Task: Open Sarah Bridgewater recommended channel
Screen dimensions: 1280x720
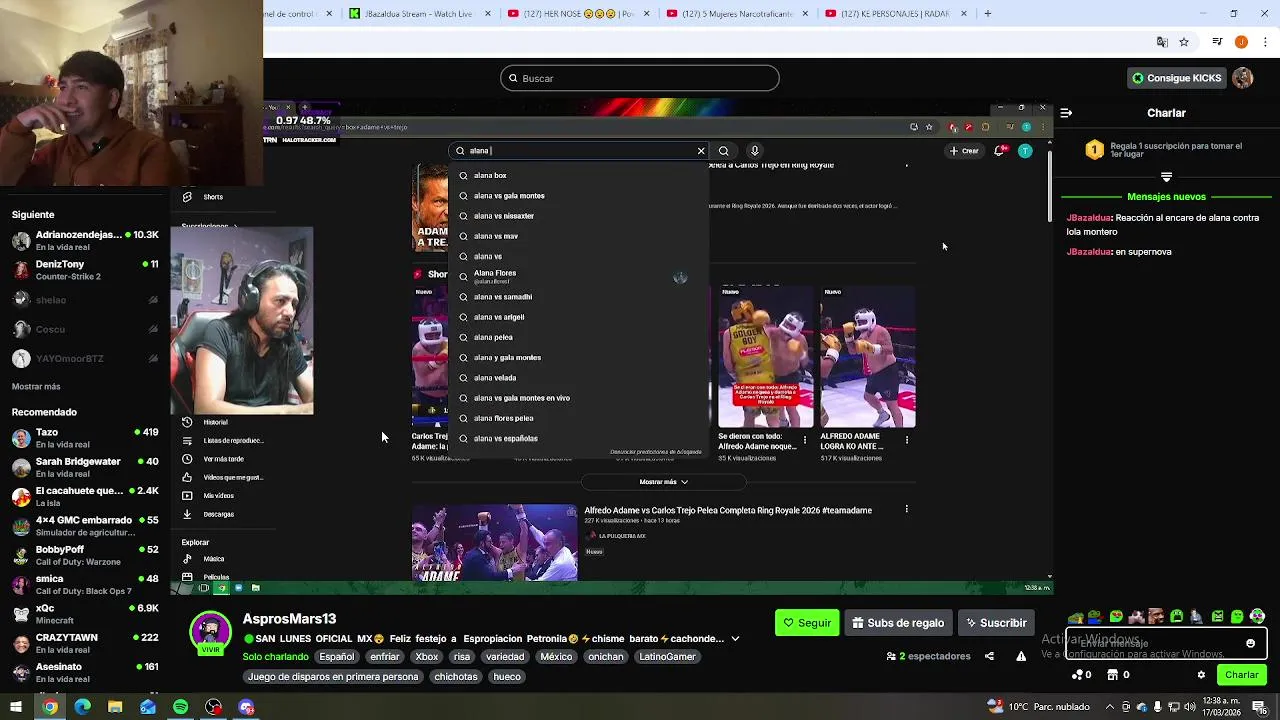Action: tap(85, 467)
